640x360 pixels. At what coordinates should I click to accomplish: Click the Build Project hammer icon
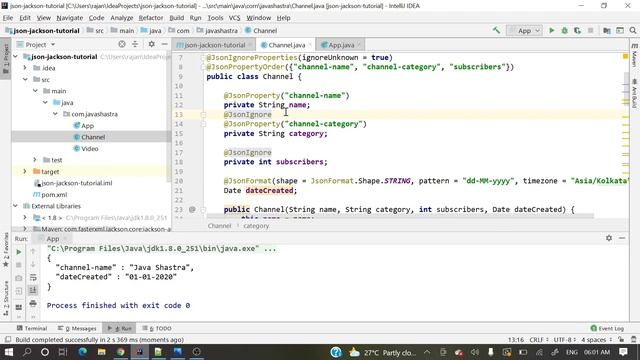click(496, 30)
